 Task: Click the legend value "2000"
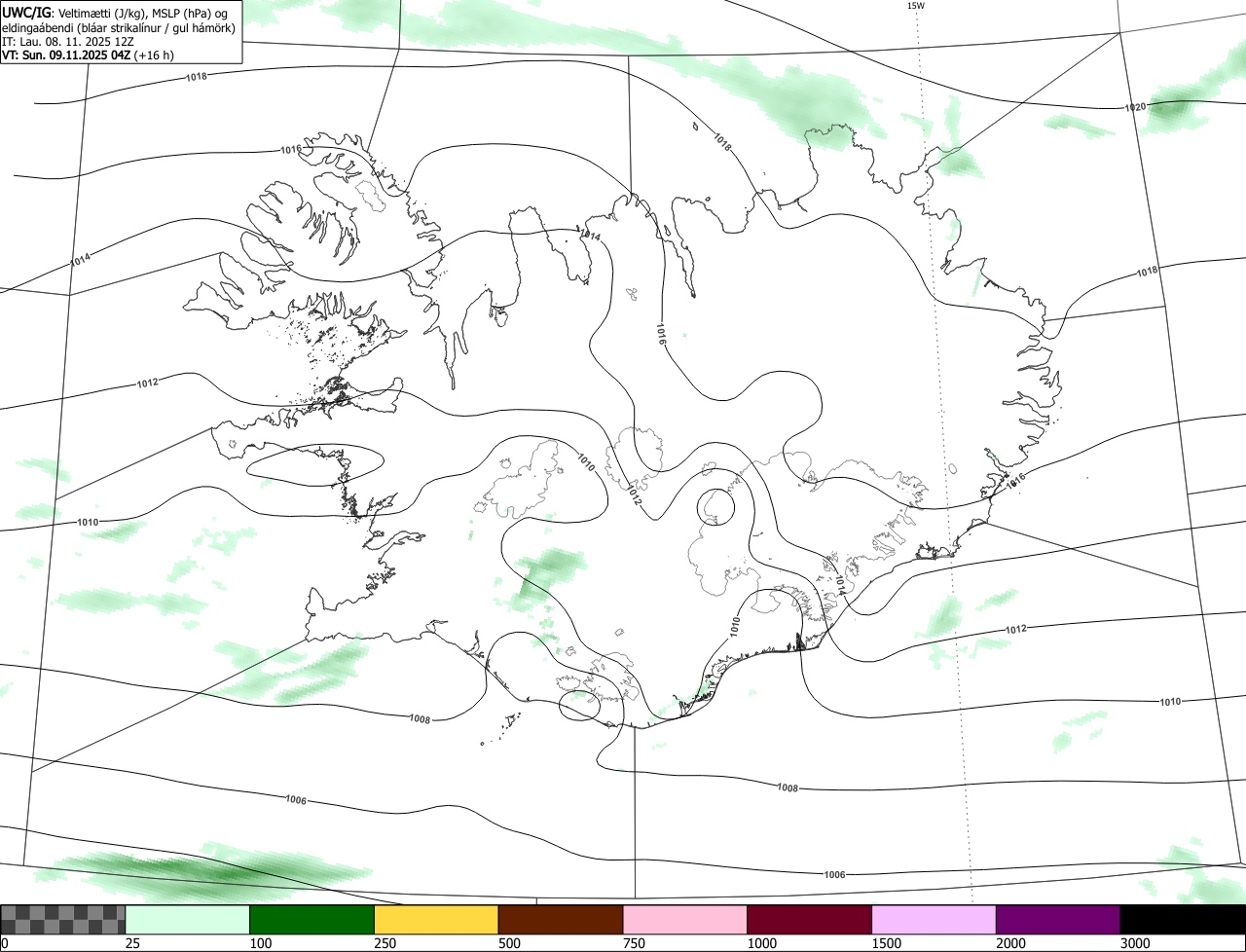pos(1010,943)
